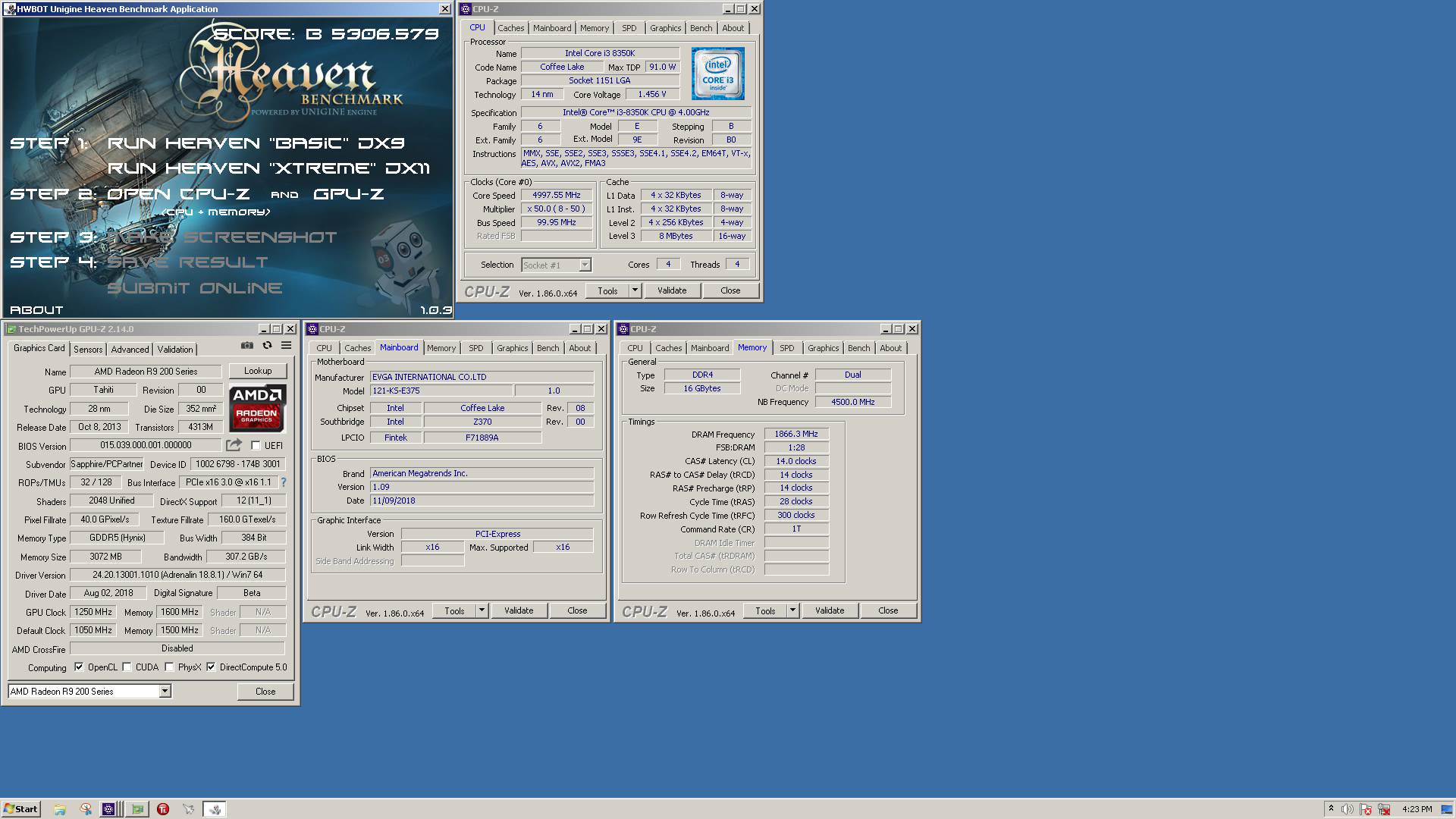Screen dimensions: 1456x819
Task: Click the CPU-Z Mainboard window title icon
Action: point(312,329)
